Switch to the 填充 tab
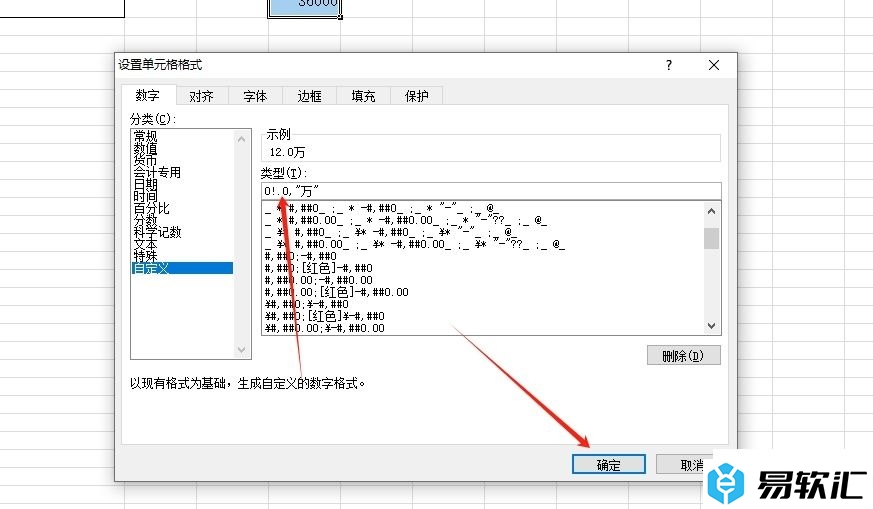Image resolution: width=873 pixels, height=509 pixels. coord(363,96)
